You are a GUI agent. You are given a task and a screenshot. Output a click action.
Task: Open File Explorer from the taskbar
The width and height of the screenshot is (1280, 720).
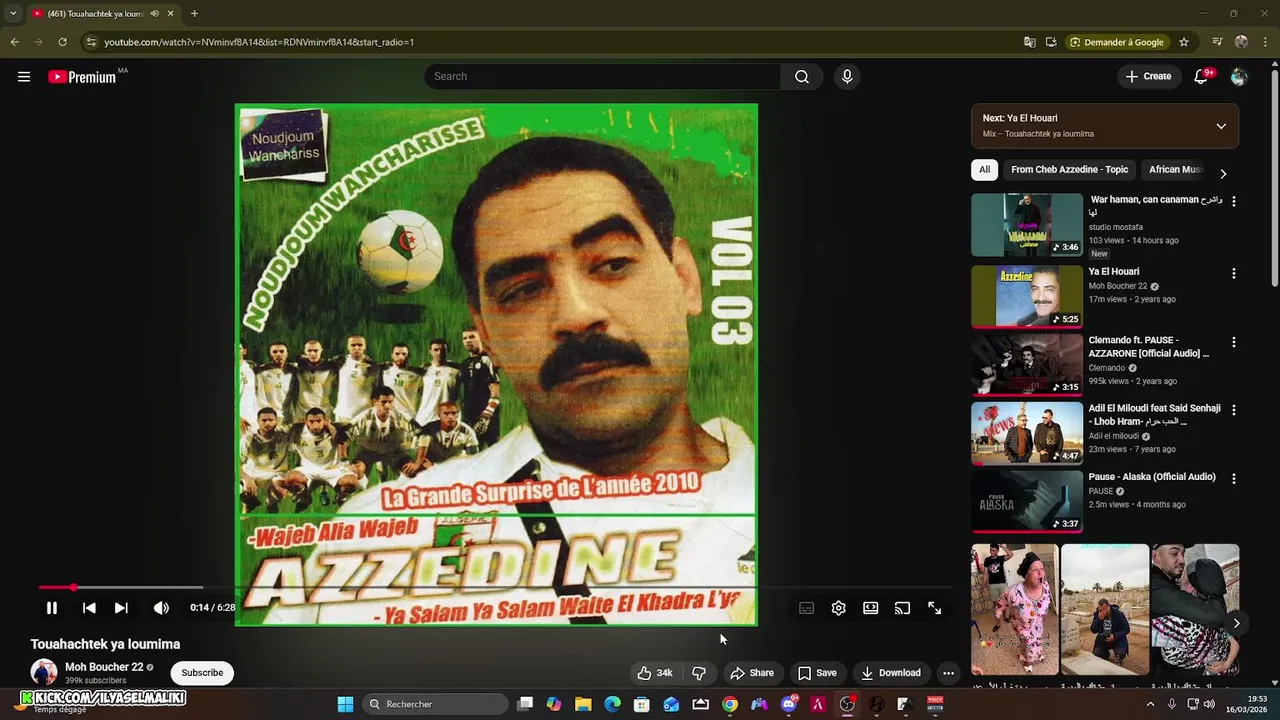click(x=583, y=704)
